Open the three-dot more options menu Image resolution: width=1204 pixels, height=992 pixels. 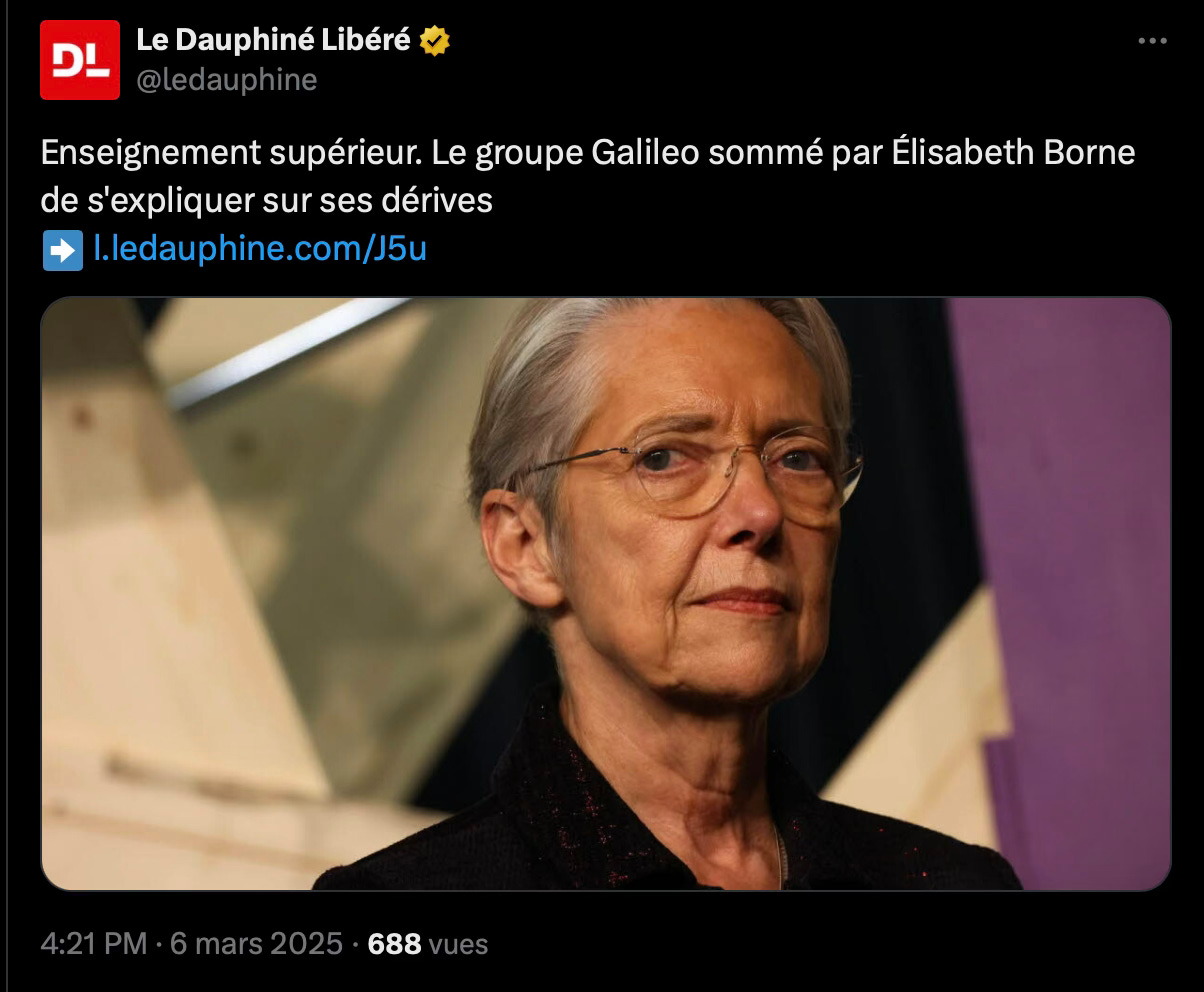coord(1153,41)
